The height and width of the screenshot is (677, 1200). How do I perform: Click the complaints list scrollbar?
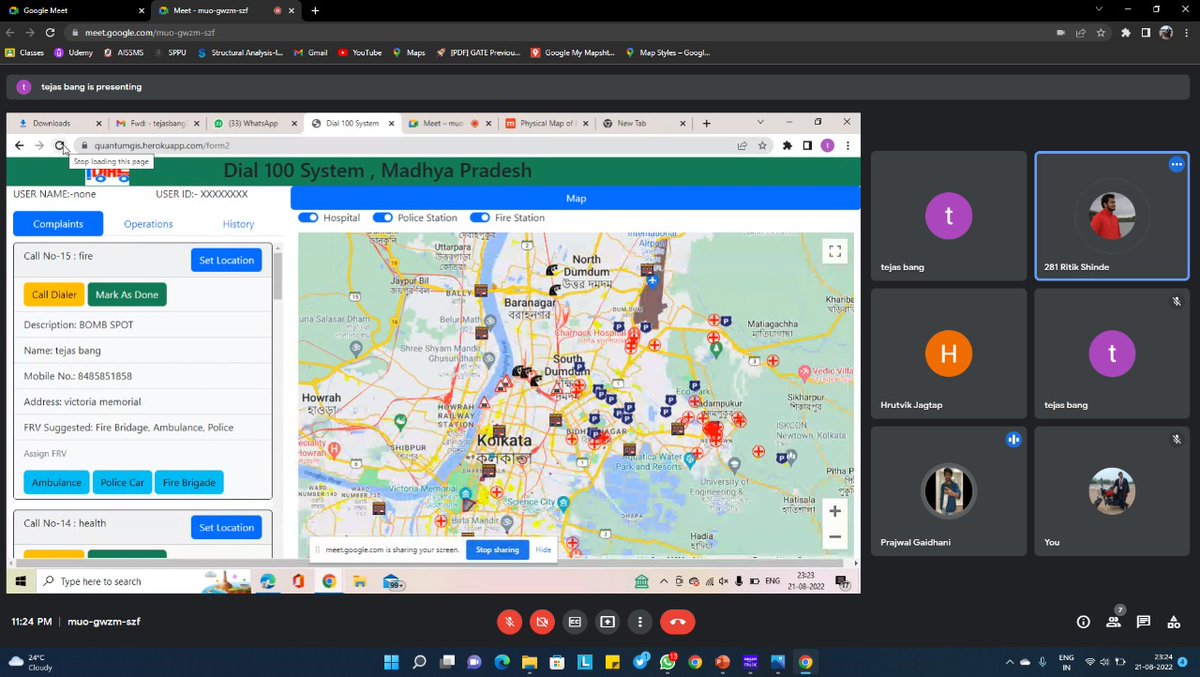278,277
